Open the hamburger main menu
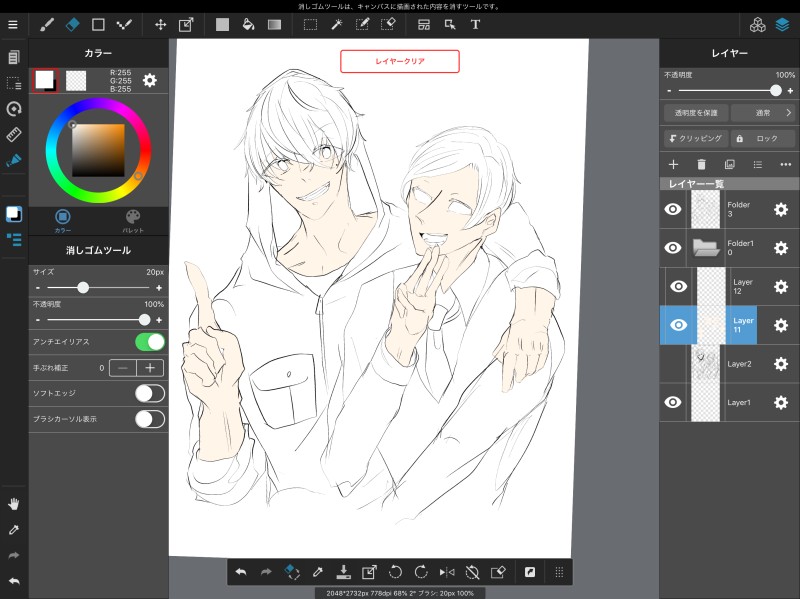 point(13,24)
